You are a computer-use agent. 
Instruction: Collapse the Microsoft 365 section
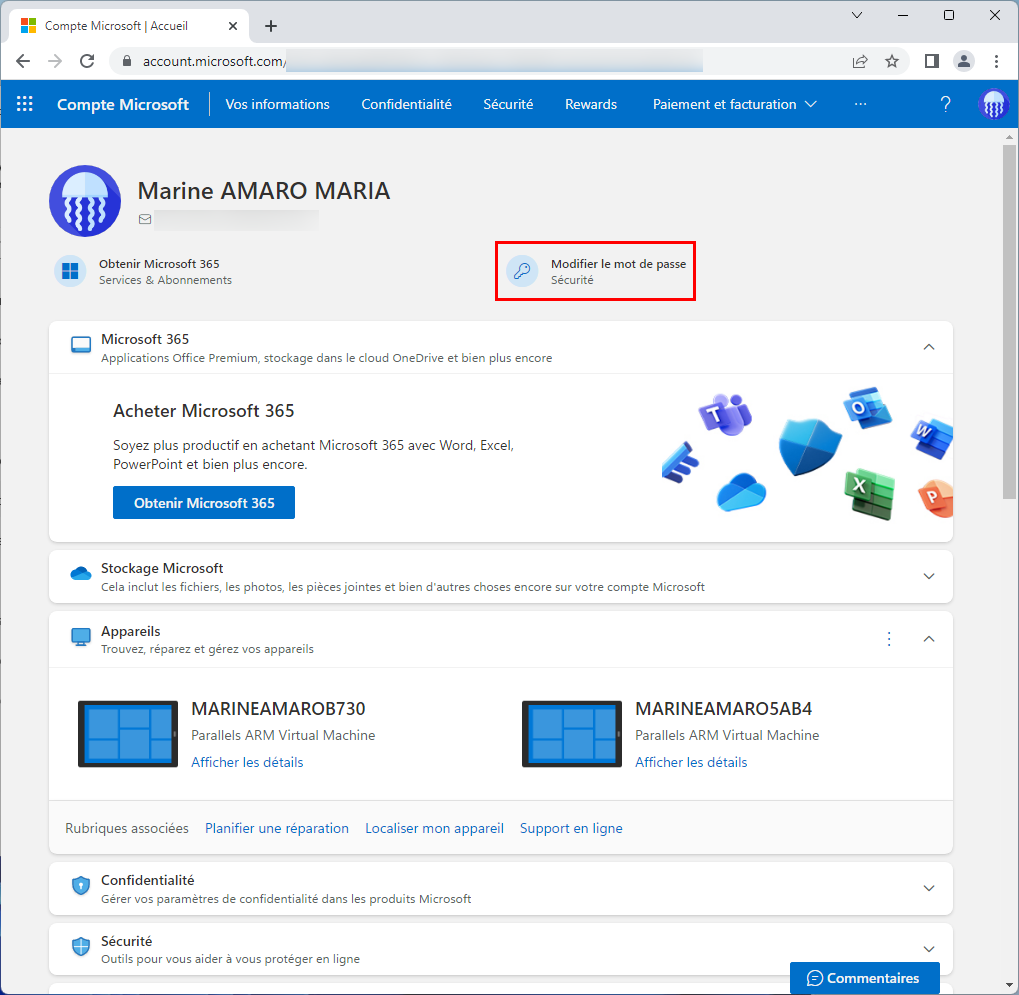click(x=929, y=347)
